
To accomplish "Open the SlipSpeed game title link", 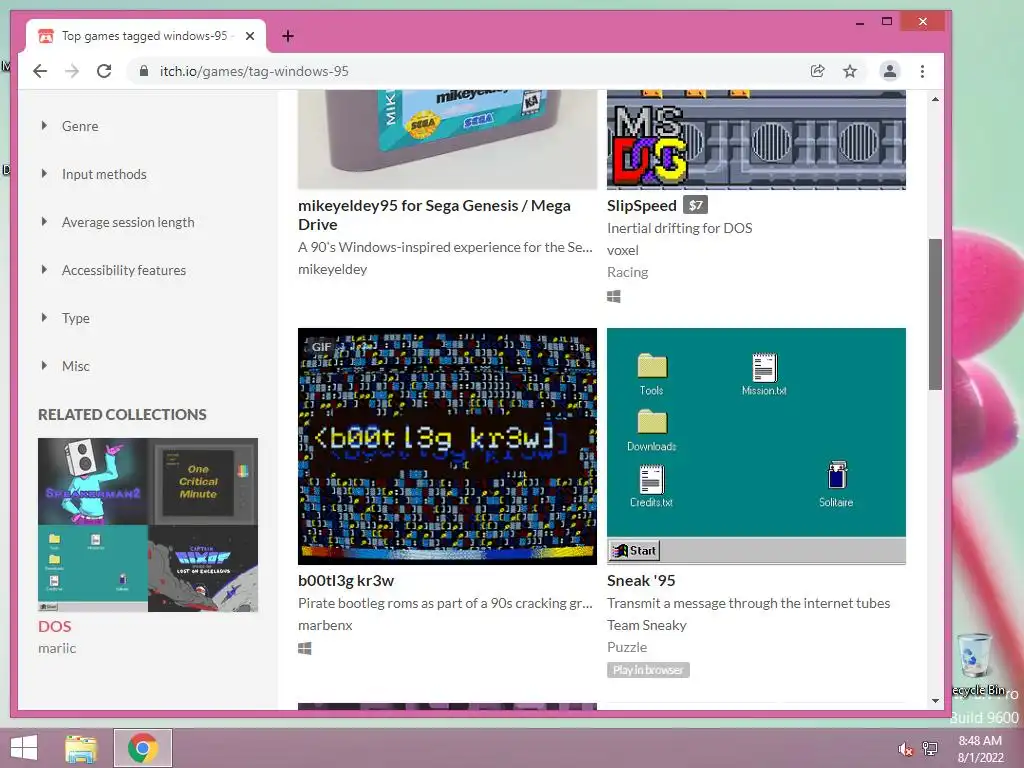I will (x=641, y=206).
